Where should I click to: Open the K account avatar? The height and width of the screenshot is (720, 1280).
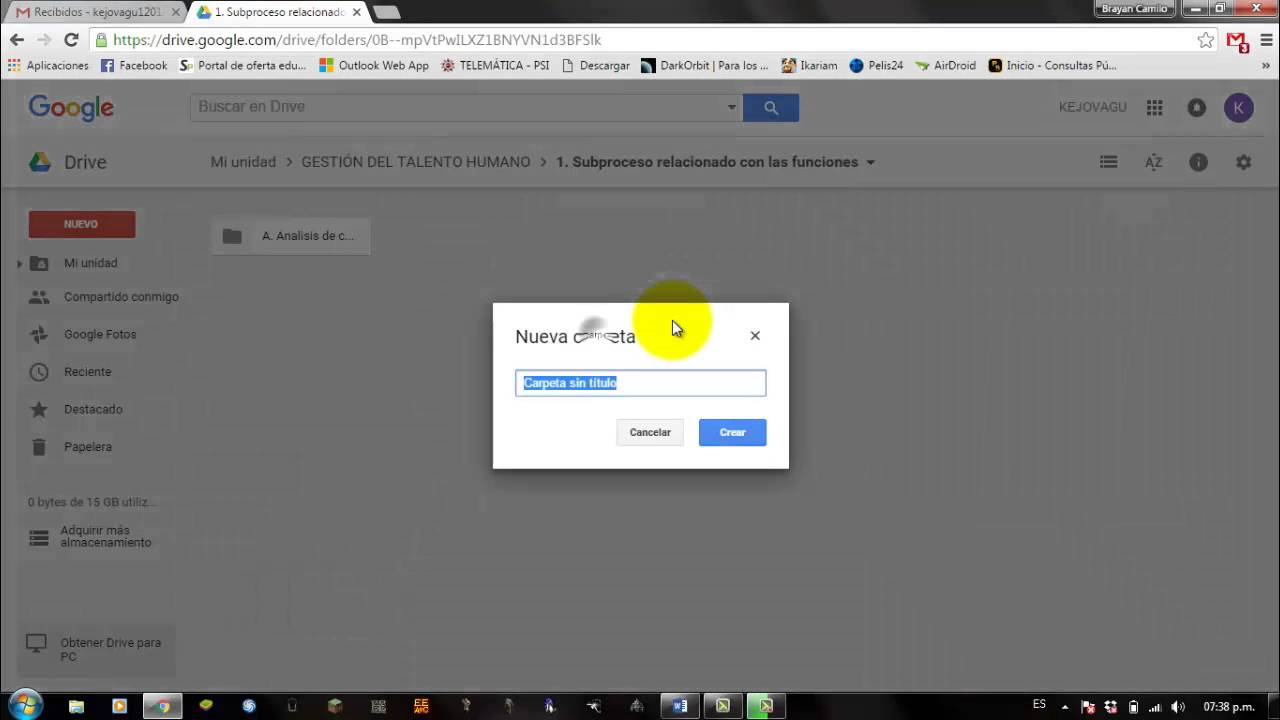1239,107
